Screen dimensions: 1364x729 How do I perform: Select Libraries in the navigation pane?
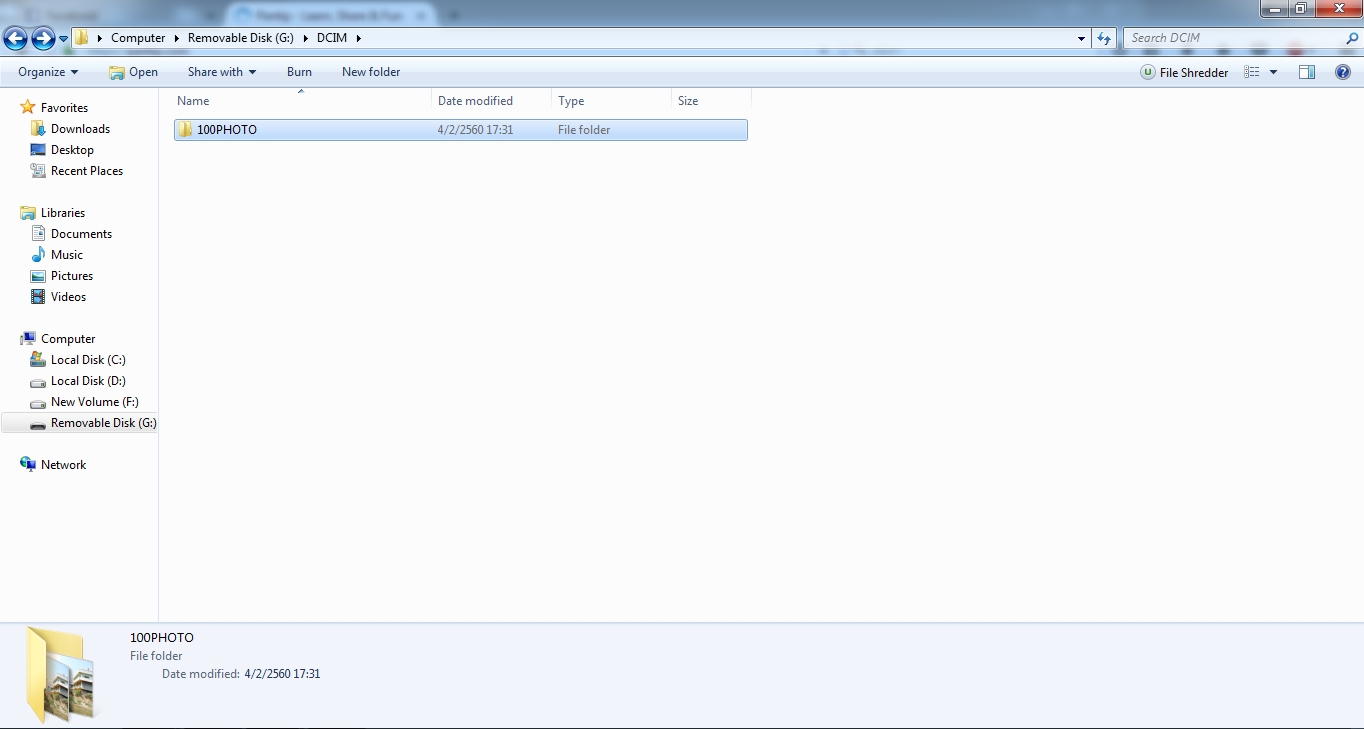tap(63, 213)
